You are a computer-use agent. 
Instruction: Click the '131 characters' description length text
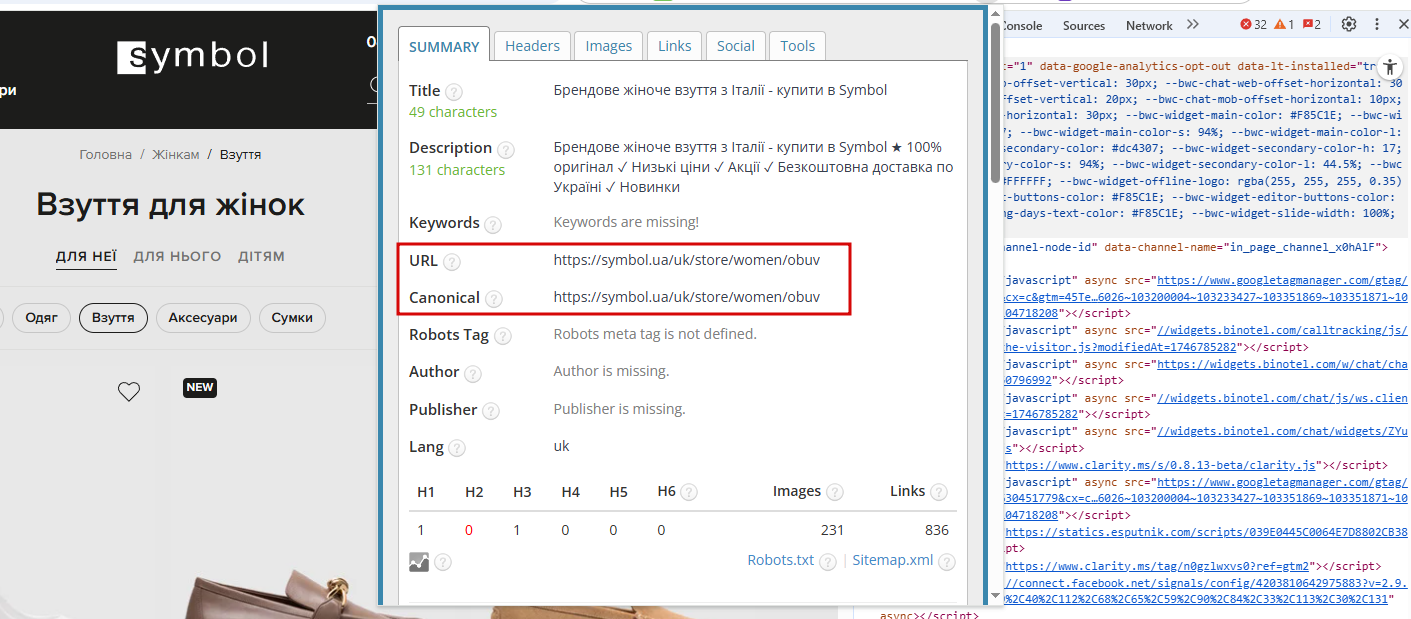tap(457, 170)
